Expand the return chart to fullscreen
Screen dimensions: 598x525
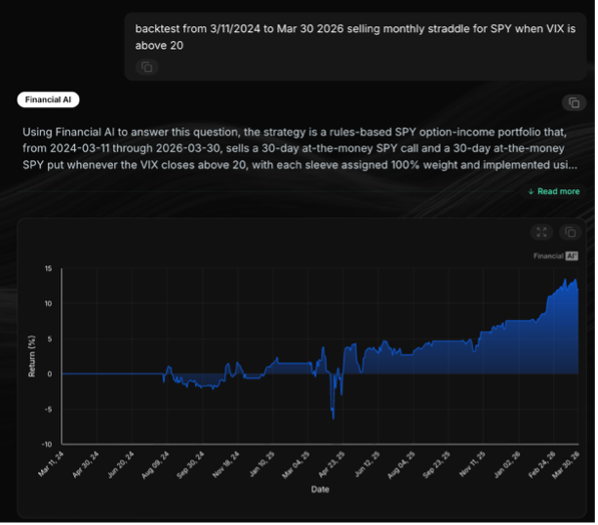(542, 232)
